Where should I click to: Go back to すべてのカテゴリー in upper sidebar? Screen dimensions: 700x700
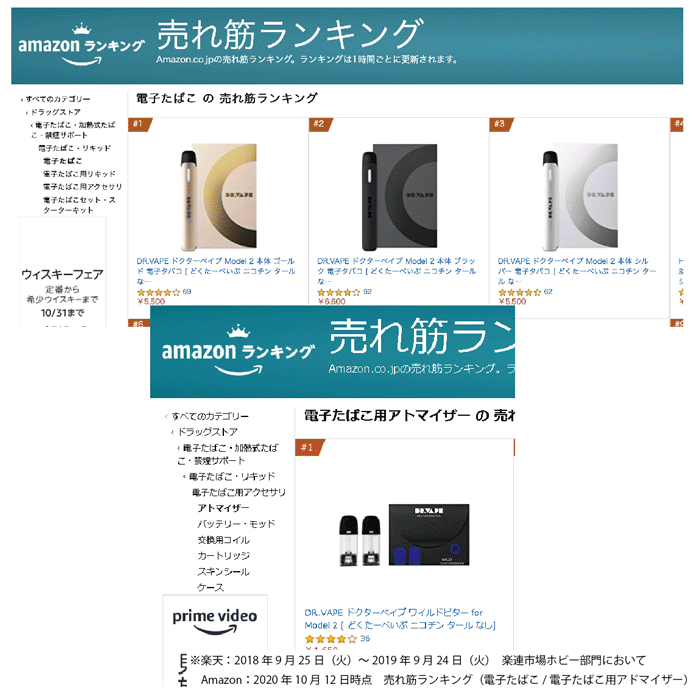pyautogui.click(x=58, y=99)
